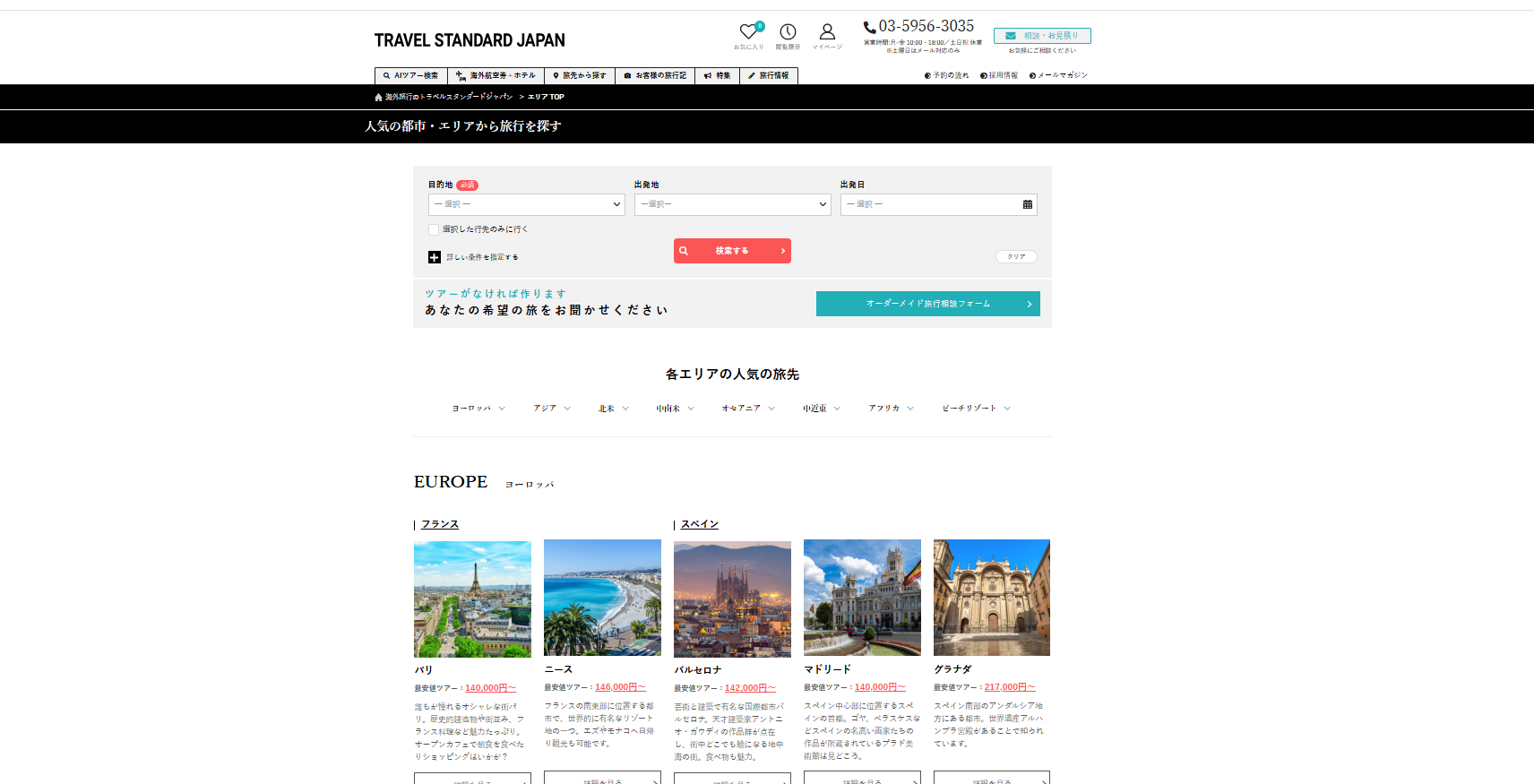Check the 選択した行先のみに行く checkbox
Image resolution: width=1534 pixels, height=784 pixels.
tap(434, 229)
